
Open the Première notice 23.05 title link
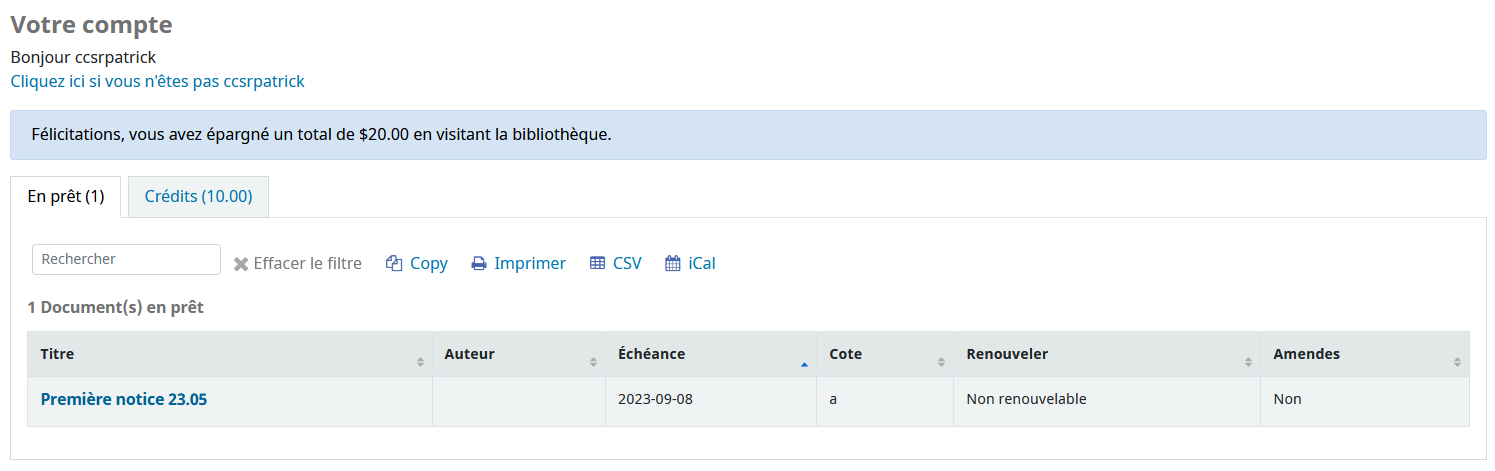click(124, 400)
